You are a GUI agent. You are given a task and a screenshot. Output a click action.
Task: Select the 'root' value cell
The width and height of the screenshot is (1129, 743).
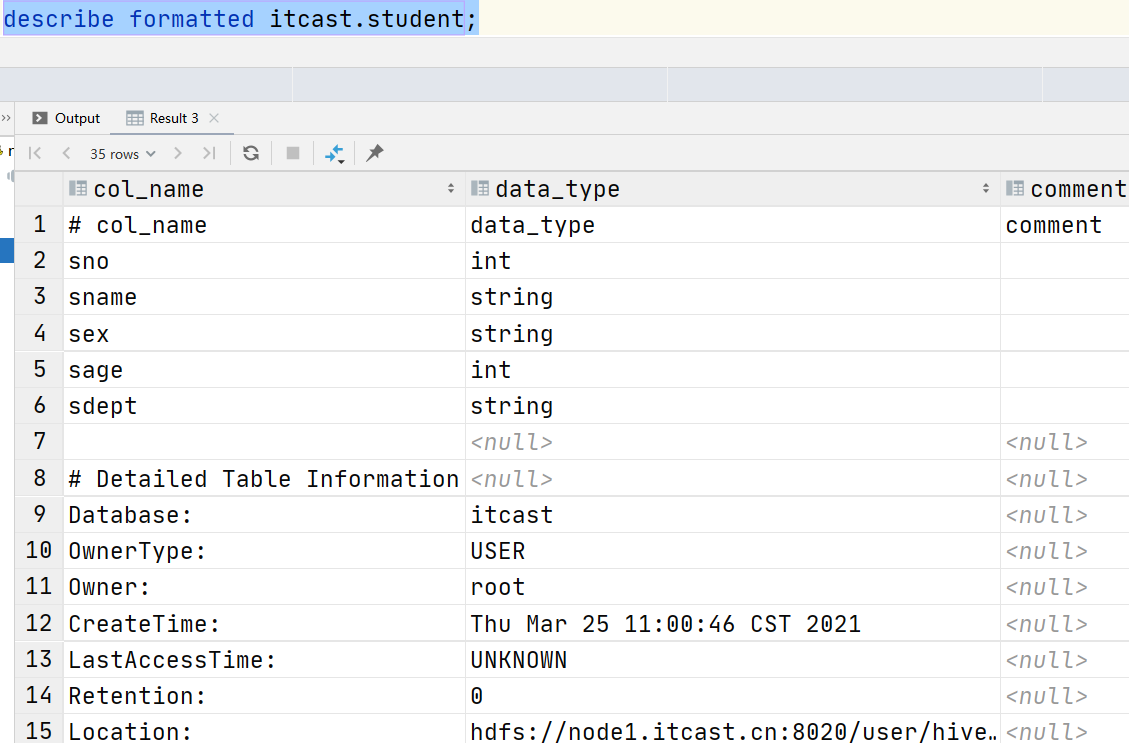pos(733,587)
